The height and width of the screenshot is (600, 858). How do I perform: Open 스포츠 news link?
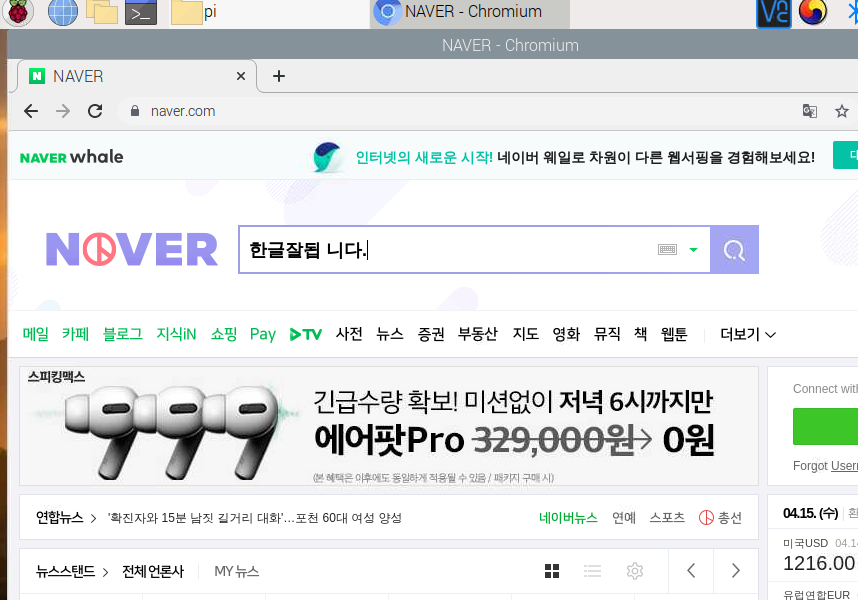point(667,517)
